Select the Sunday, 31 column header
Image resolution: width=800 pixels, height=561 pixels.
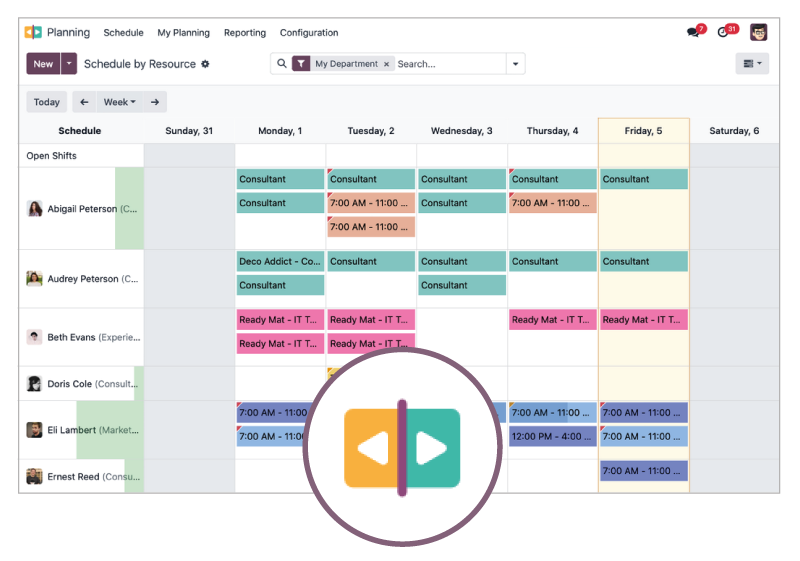[189, 131]
